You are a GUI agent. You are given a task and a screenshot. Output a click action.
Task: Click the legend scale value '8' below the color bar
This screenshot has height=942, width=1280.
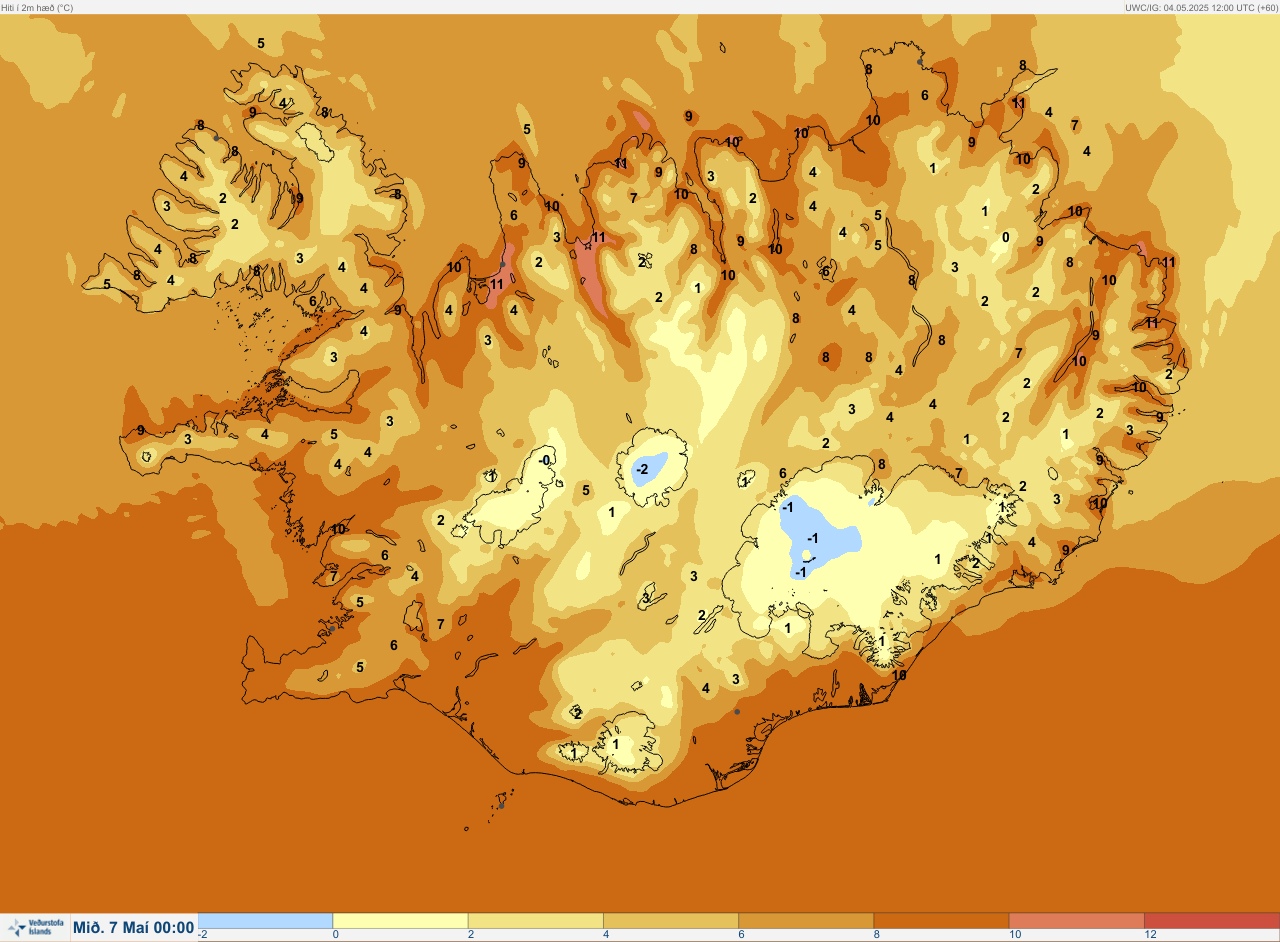pyautogui.click(x=877, y=935)
